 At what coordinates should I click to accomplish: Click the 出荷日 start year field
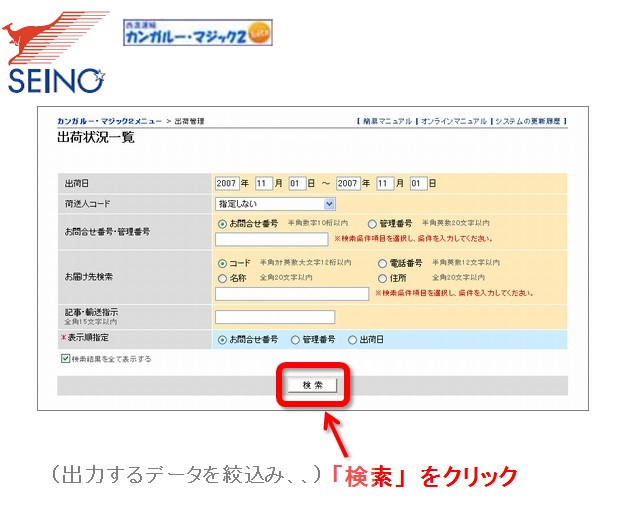(226, 184)
